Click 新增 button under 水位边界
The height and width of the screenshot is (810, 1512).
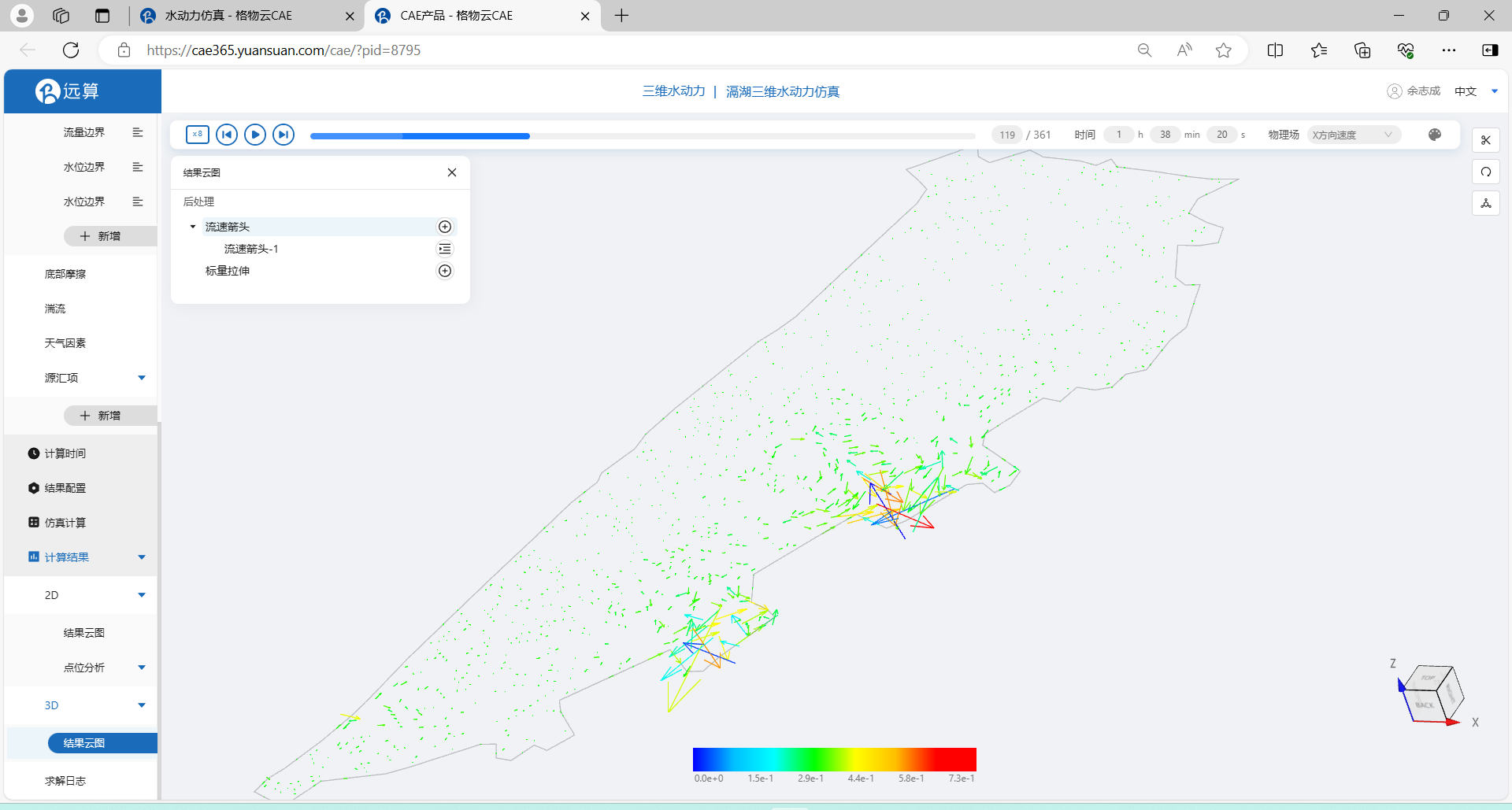coord(110,236)
